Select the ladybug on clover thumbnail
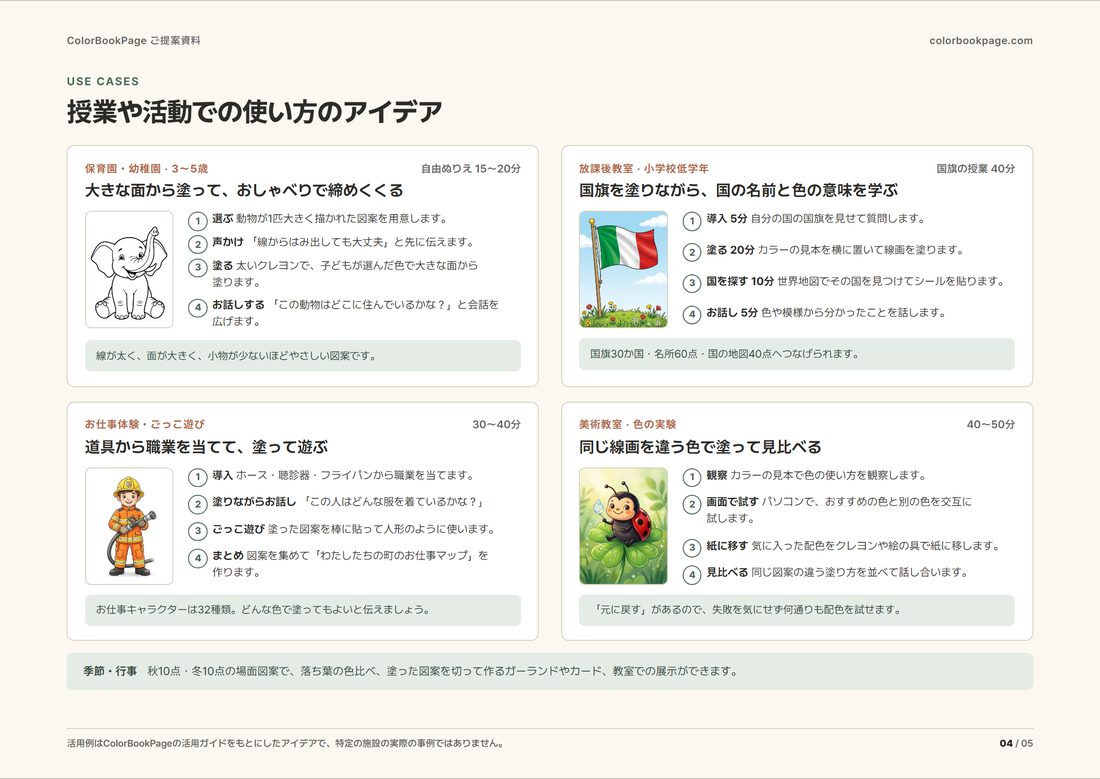 tap(624, 526)
